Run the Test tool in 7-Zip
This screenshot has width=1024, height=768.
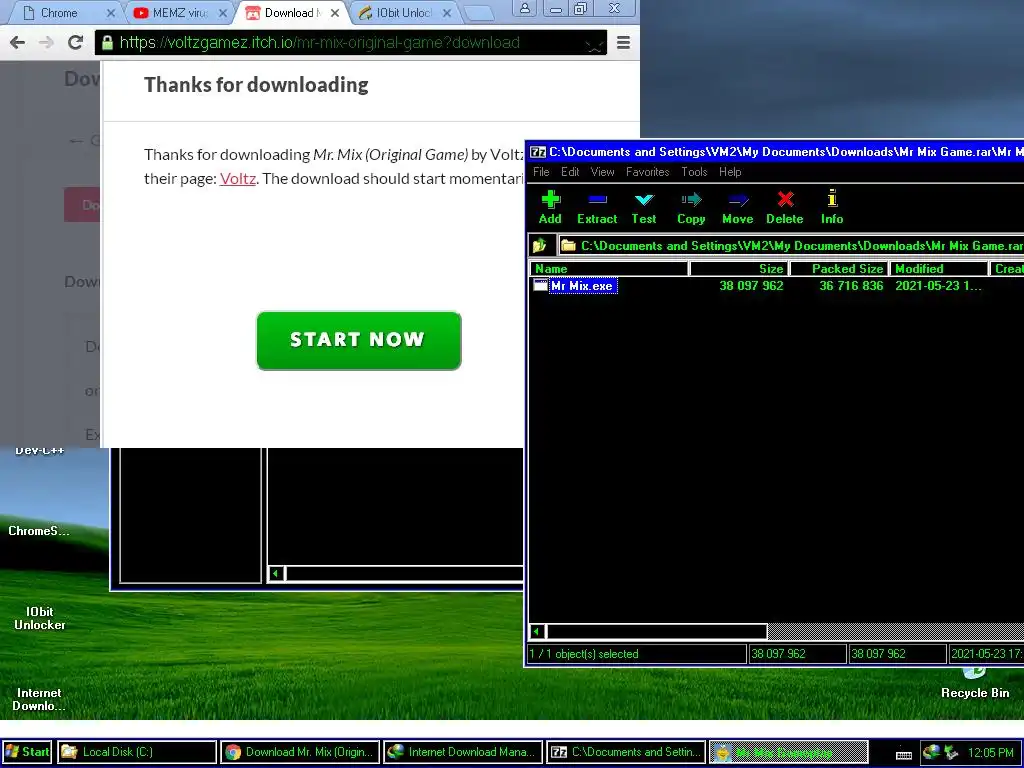coord(643,208)
